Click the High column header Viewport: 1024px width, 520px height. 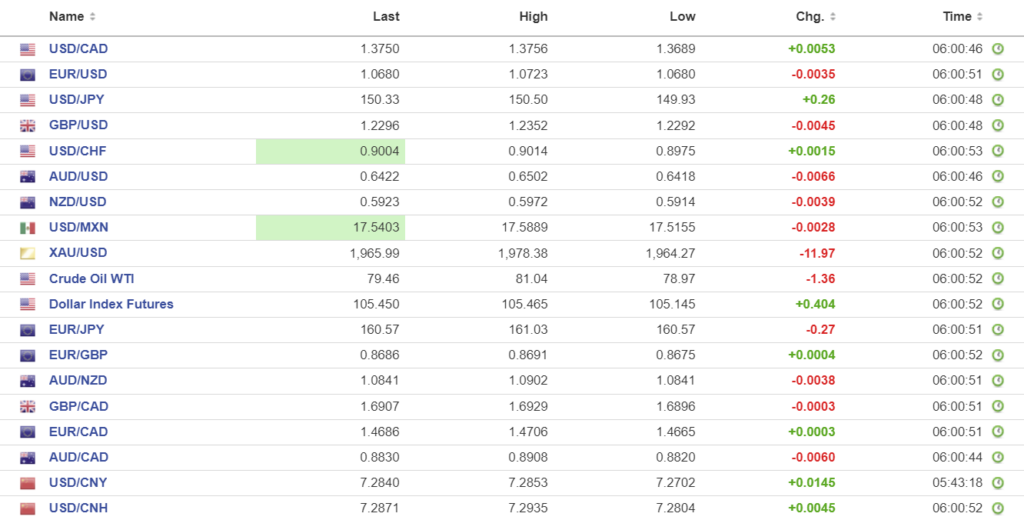[x=533, y=16]
